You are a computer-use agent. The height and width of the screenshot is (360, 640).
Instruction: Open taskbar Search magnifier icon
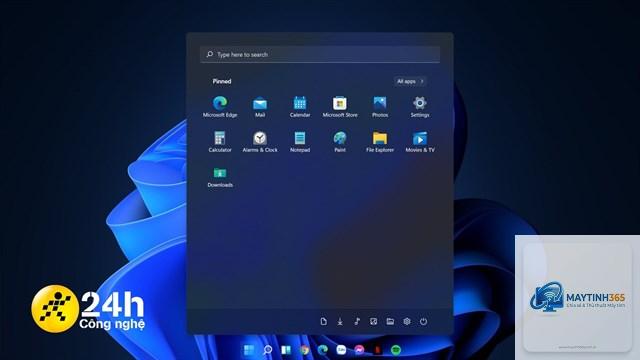[x=267, y=350]
